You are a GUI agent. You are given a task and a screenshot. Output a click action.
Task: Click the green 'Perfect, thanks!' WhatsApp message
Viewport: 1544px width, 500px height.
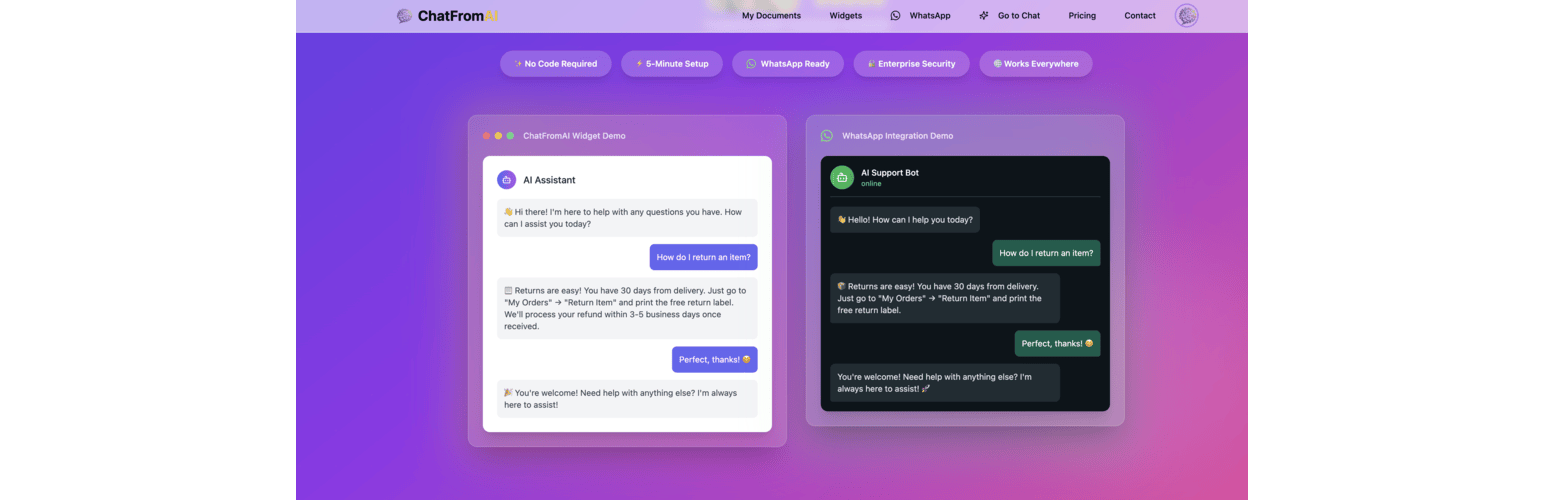tap(1057, 344)
